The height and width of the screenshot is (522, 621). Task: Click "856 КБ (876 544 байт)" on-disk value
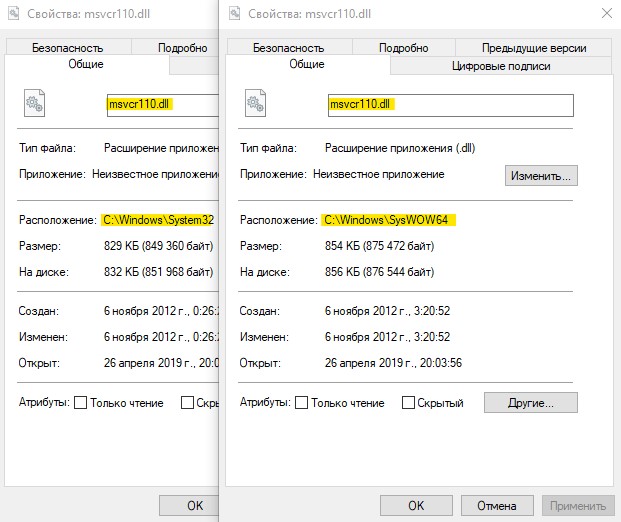coord(379,272)
